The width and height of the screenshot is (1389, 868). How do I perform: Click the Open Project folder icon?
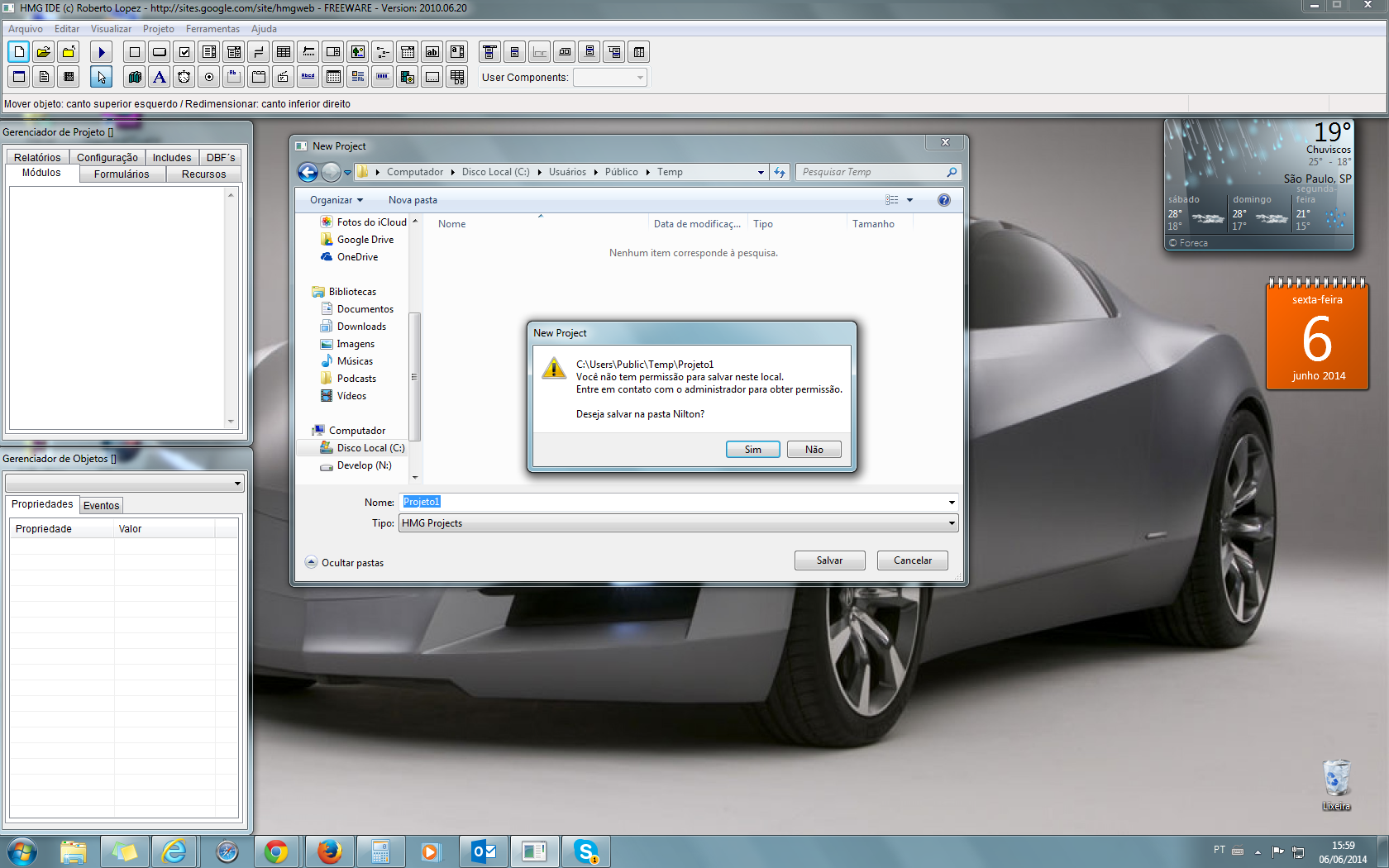click(44, 52)
